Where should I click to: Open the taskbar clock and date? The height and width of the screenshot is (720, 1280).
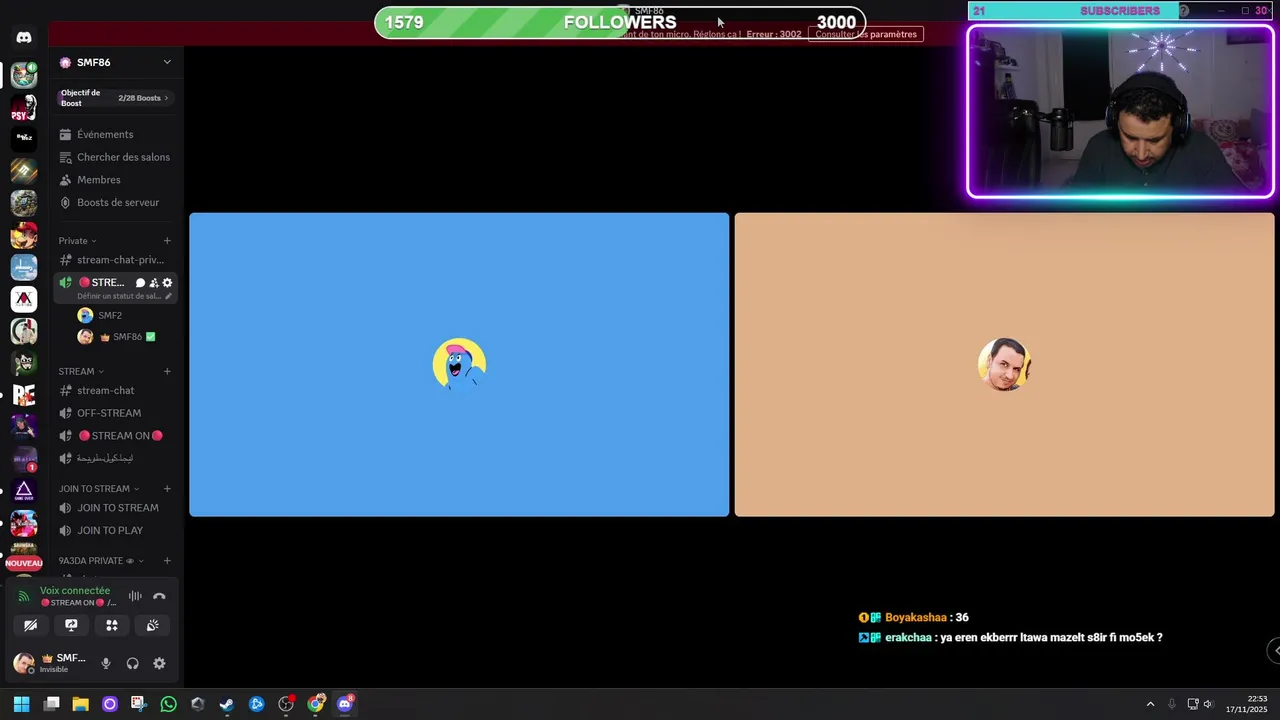pos(1246,704)
